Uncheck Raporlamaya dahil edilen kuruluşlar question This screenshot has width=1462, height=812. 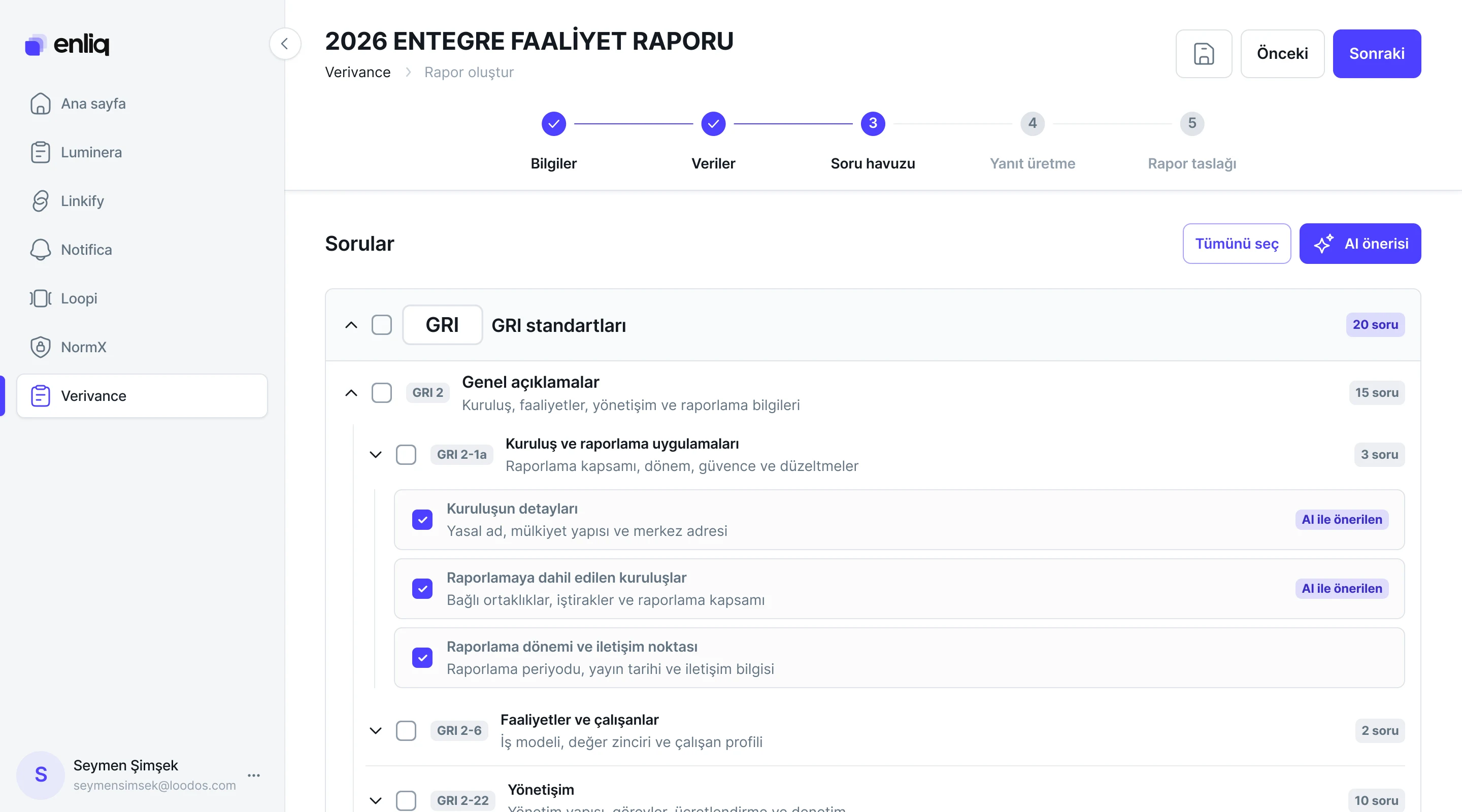(x=422, y=589)
